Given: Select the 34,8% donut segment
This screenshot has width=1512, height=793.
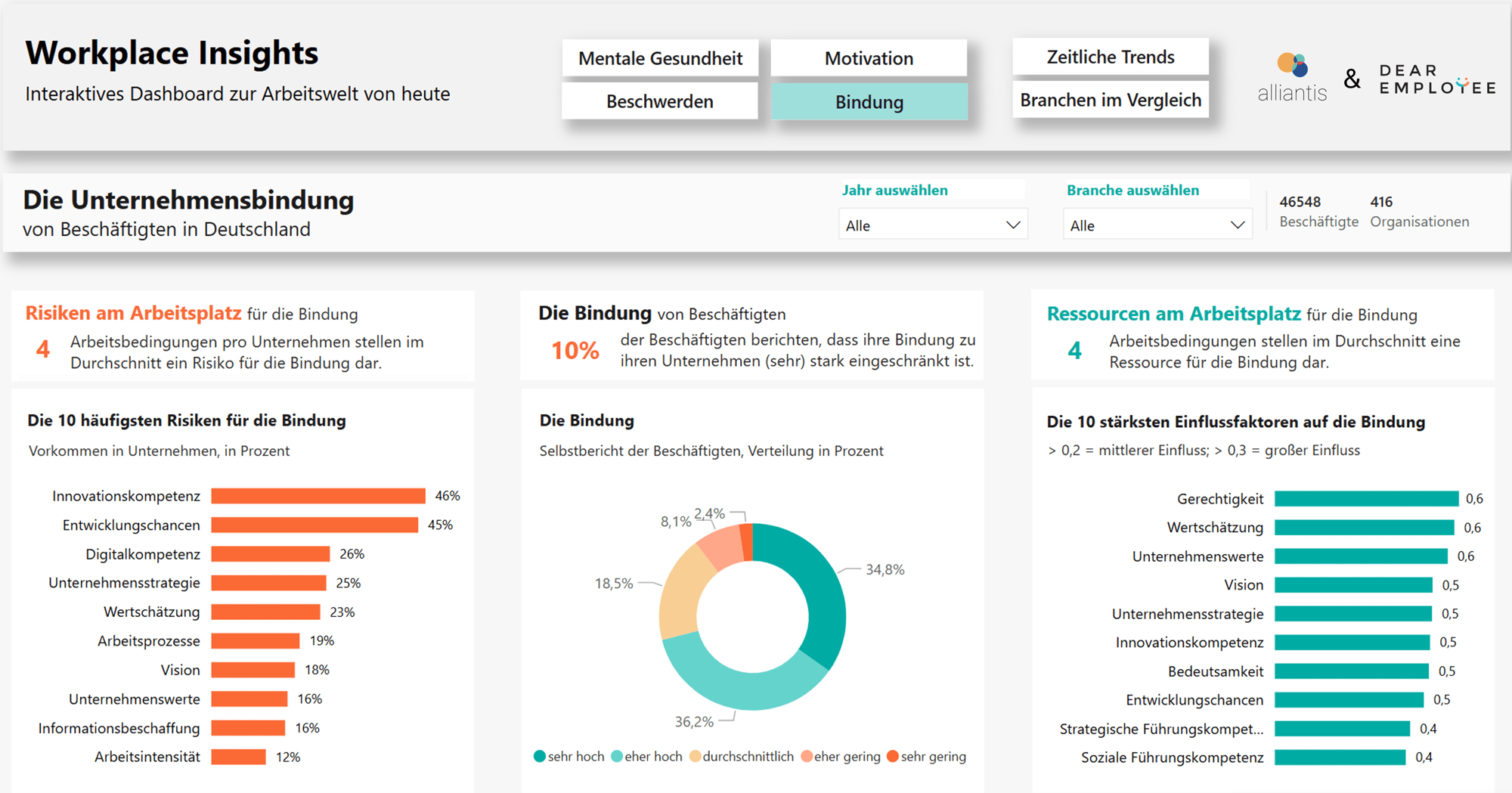Looking at the screenshot, I should tap(823, 597).
